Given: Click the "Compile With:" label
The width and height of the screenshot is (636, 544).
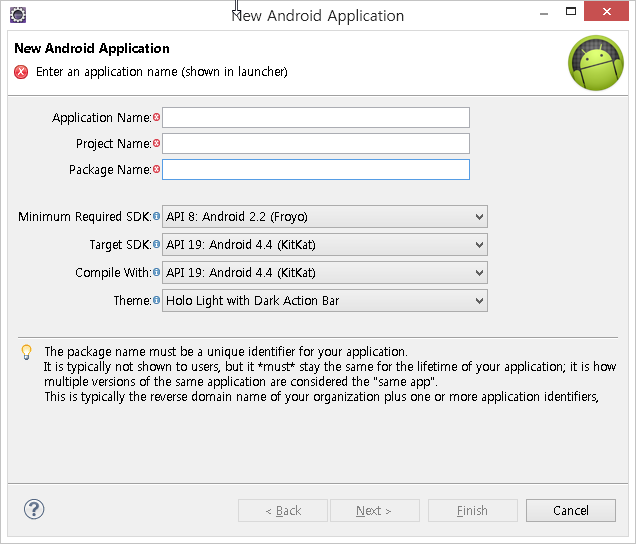Looking at the screenshot, I should tap(114, 273).
